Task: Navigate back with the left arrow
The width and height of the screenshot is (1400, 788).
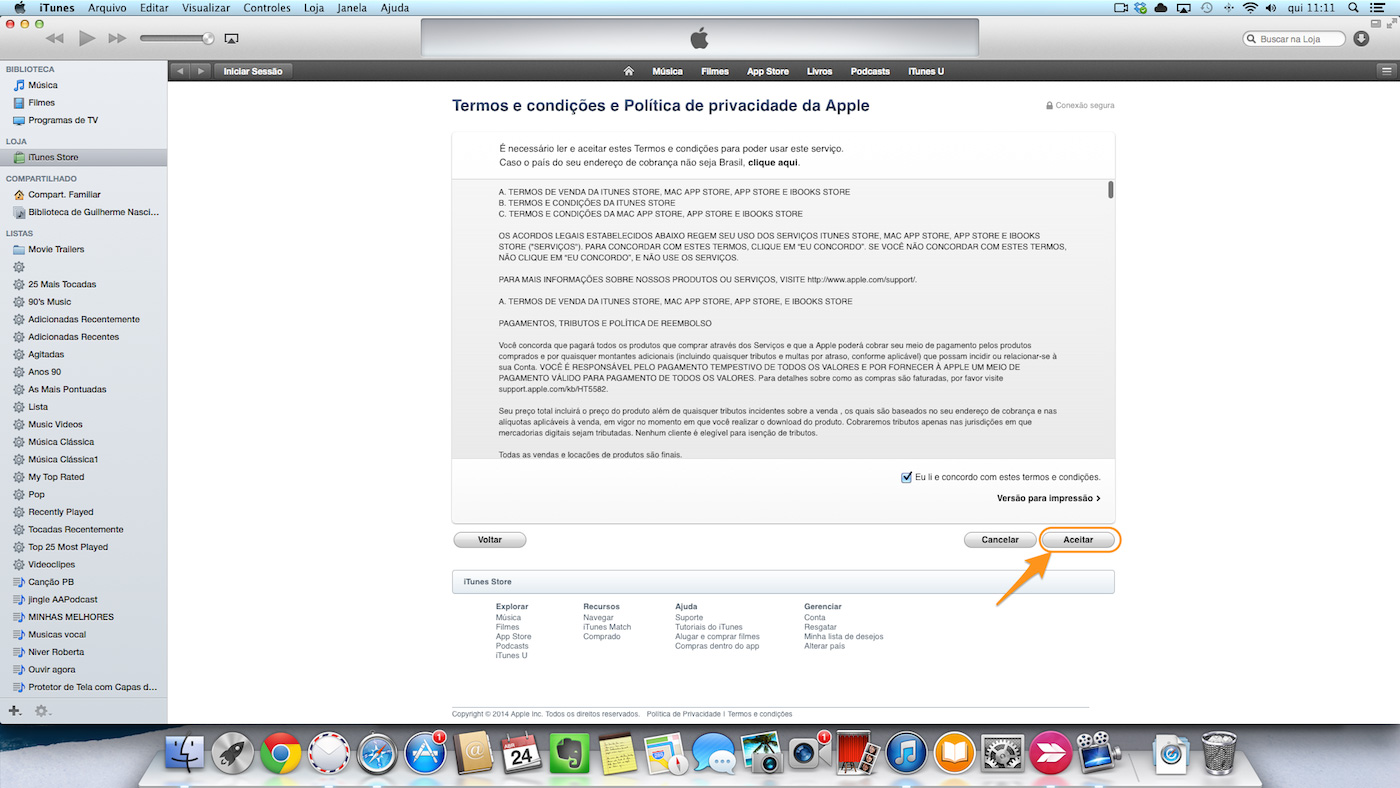Action: click(180, 71)
